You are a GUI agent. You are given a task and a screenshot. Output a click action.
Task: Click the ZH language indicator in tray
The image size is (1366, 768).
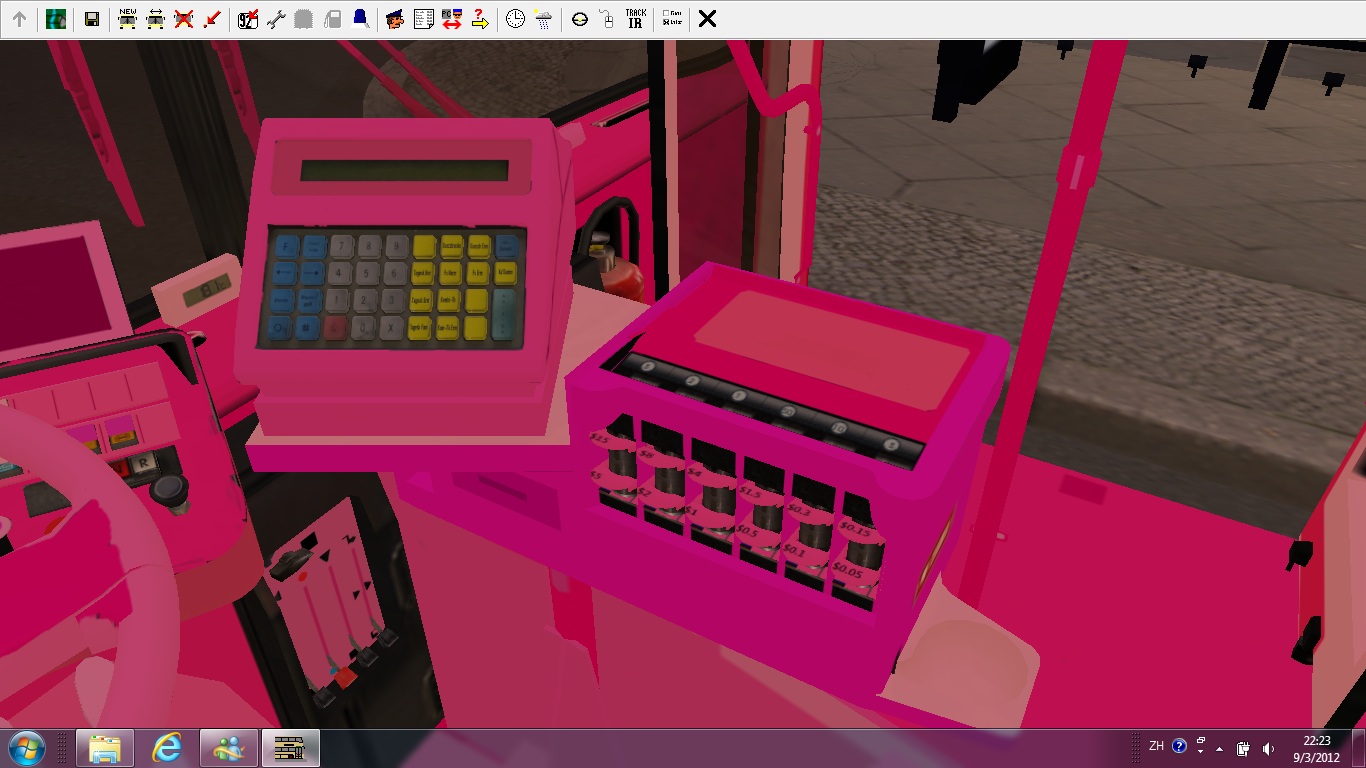point(1156,746)
